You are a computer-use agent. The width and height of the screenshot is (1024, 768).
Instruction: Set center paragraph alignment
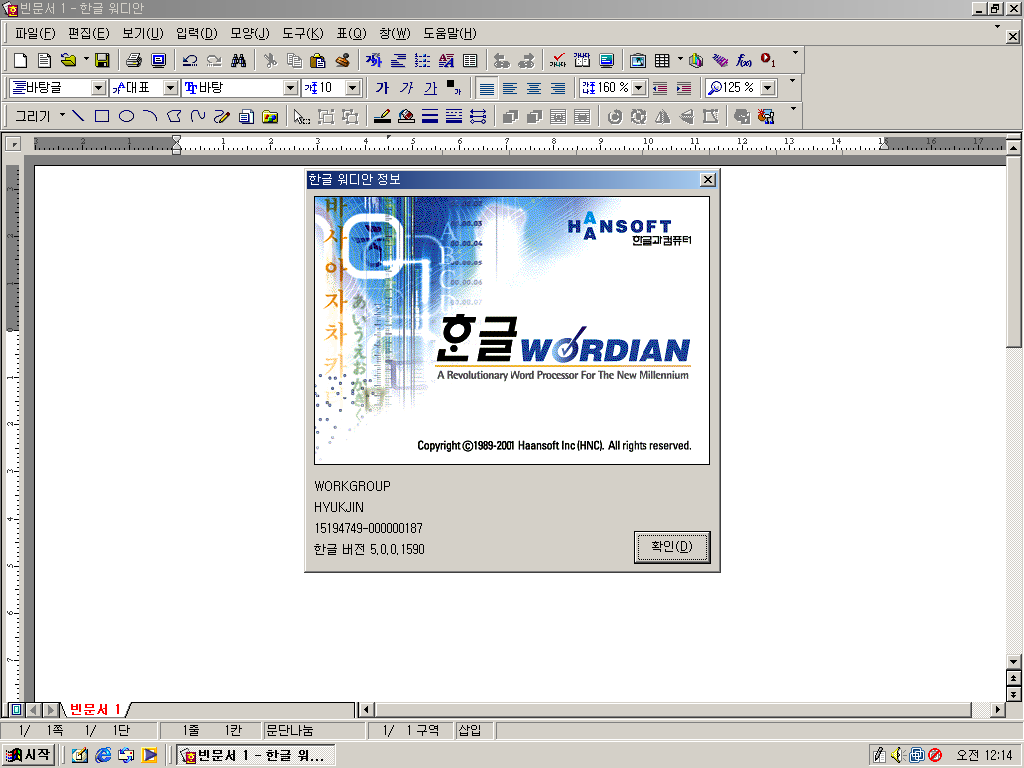(x=534, y=88)
